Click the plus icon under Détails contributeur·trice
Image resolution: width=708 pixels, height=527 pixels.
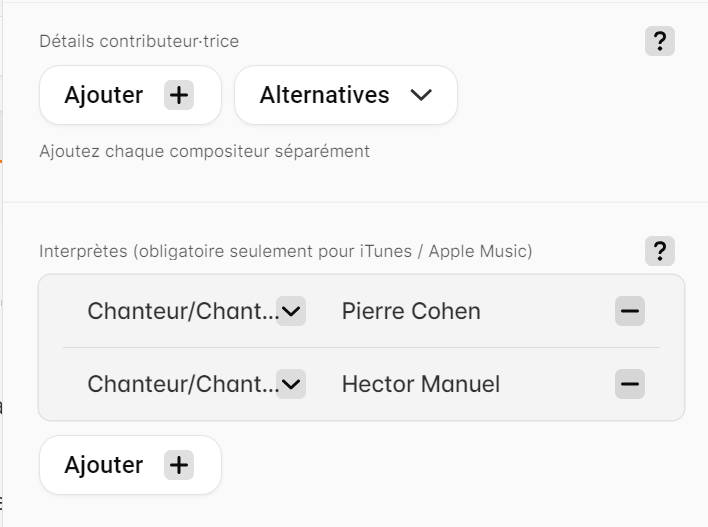coord(179,95)
